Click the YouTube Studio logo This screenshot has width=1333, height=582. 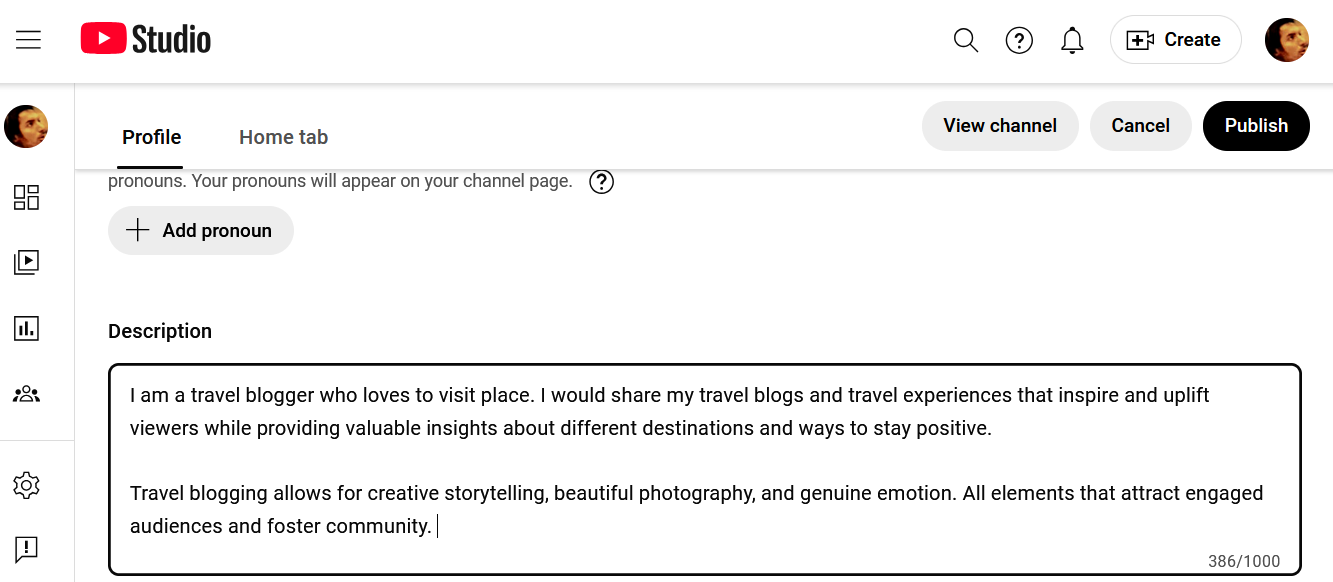click(x=146, y=40)
